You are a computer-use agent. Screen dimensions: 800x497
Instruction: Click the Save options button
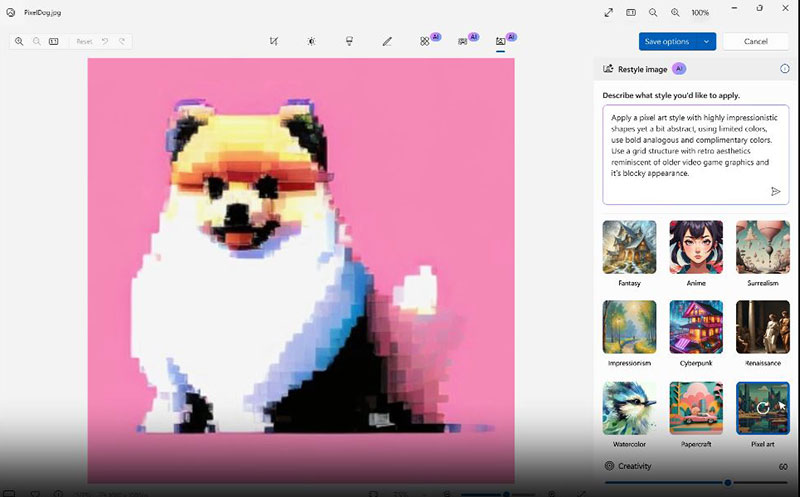click(x=667, y=41)
